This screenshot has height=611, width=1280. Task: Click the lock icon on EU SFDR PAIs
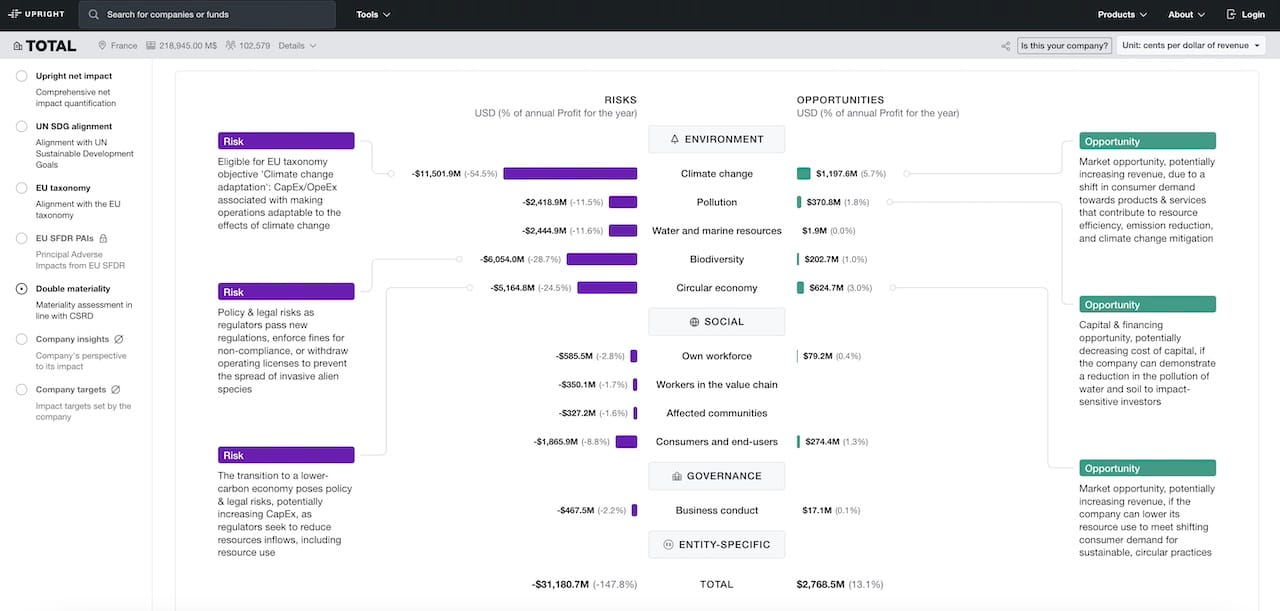[x=104, y=238]
